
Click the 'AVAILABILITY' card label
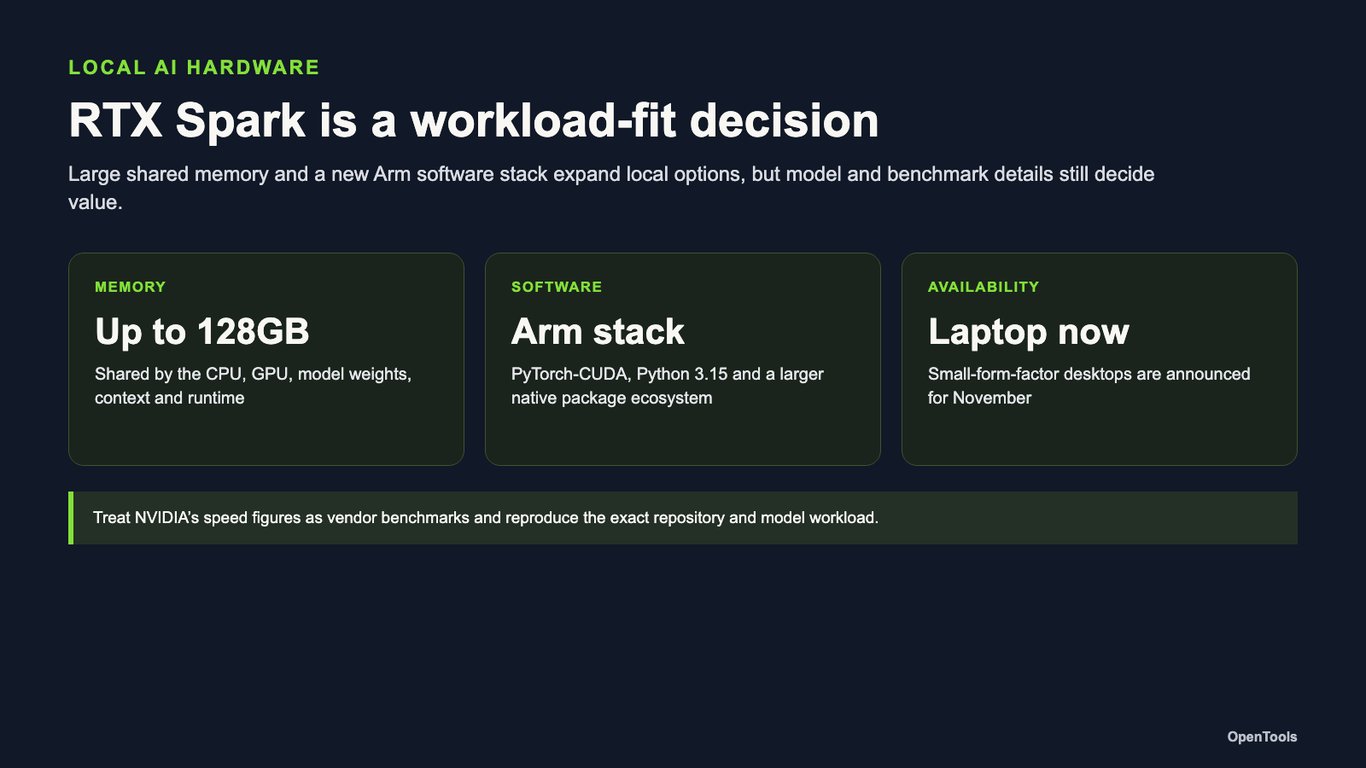984,287
